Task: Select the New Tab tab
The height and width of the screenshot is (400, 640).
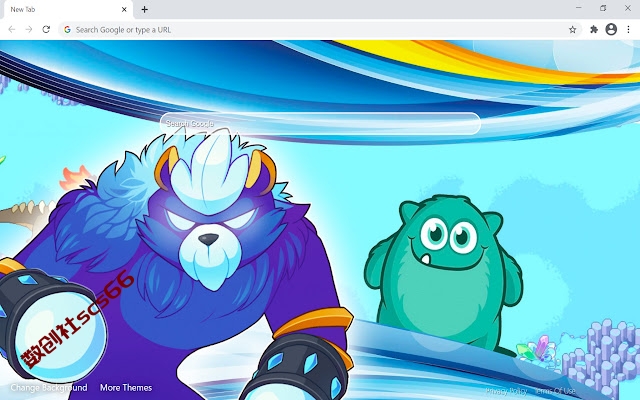Action: 68,9
